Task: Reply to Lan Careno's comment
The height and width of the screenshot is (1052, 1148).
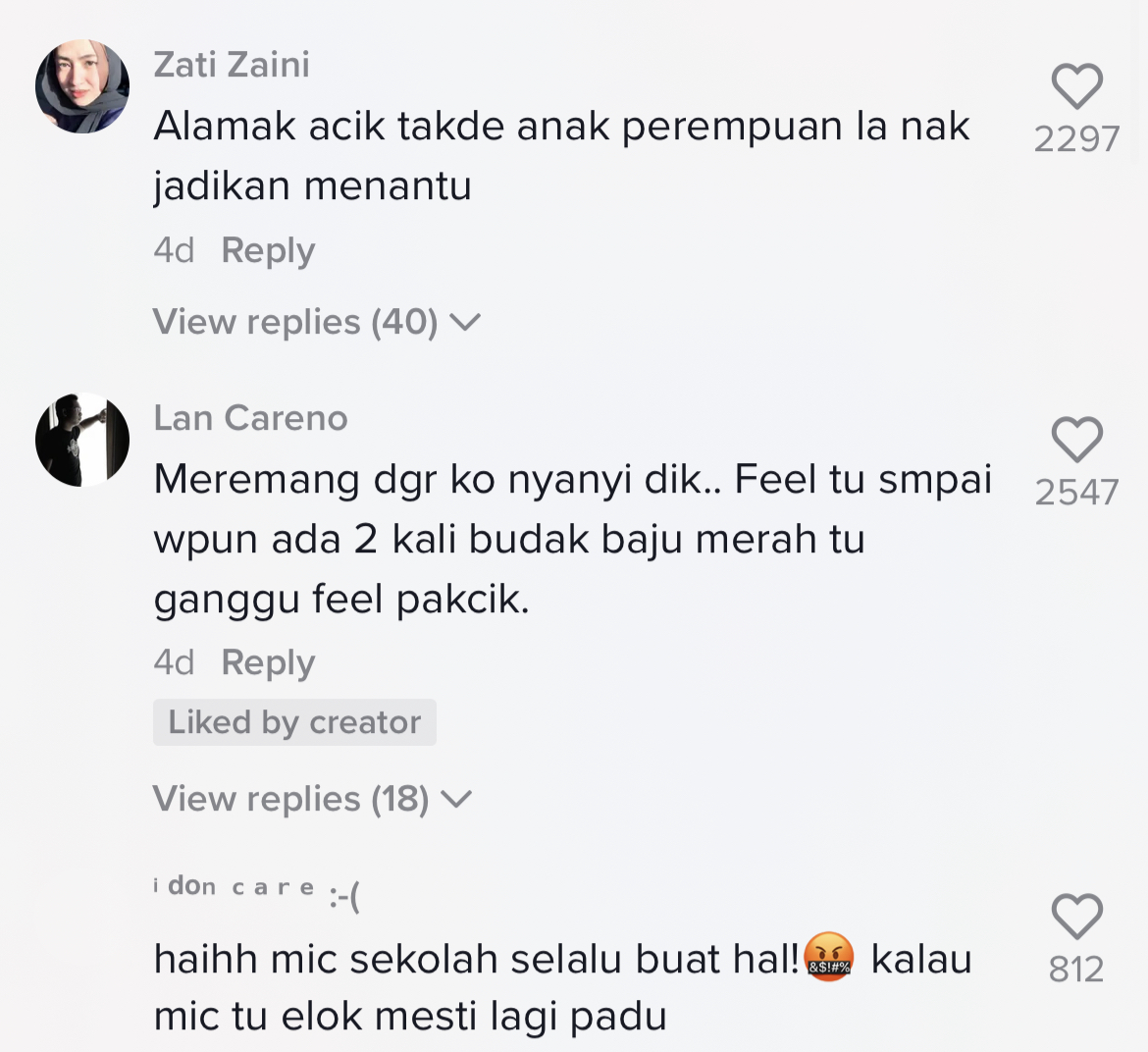Action: pos(268,662)
